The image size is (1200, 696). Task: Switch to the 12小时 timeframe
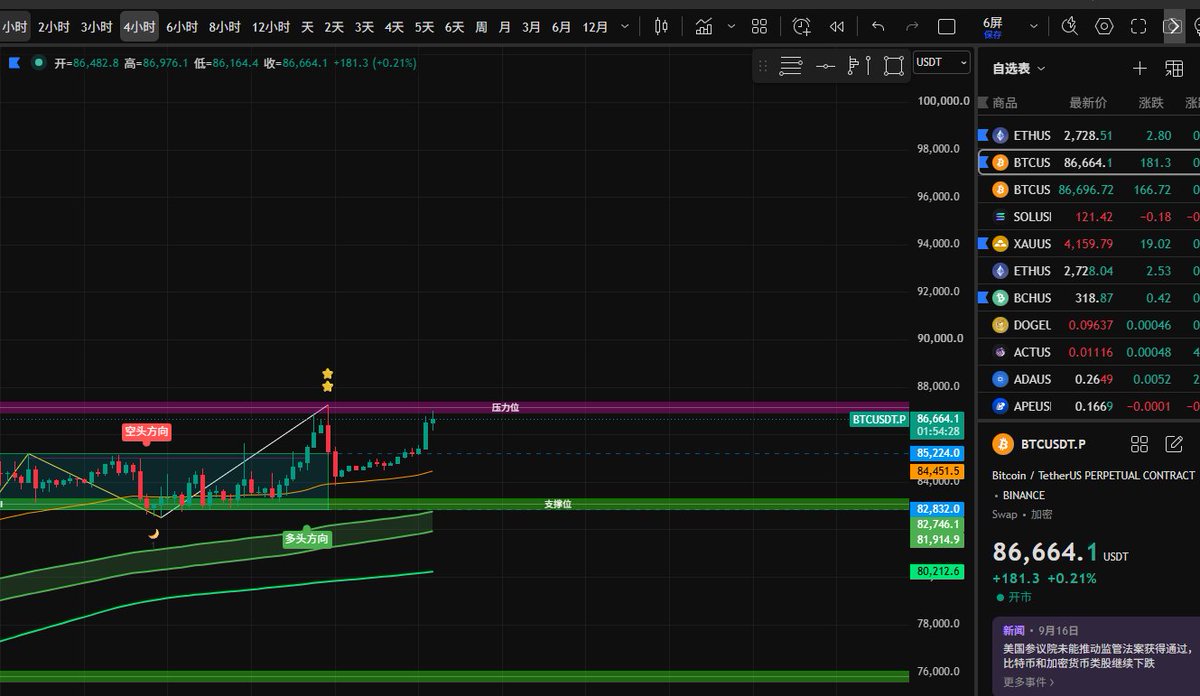coord(271,27)
